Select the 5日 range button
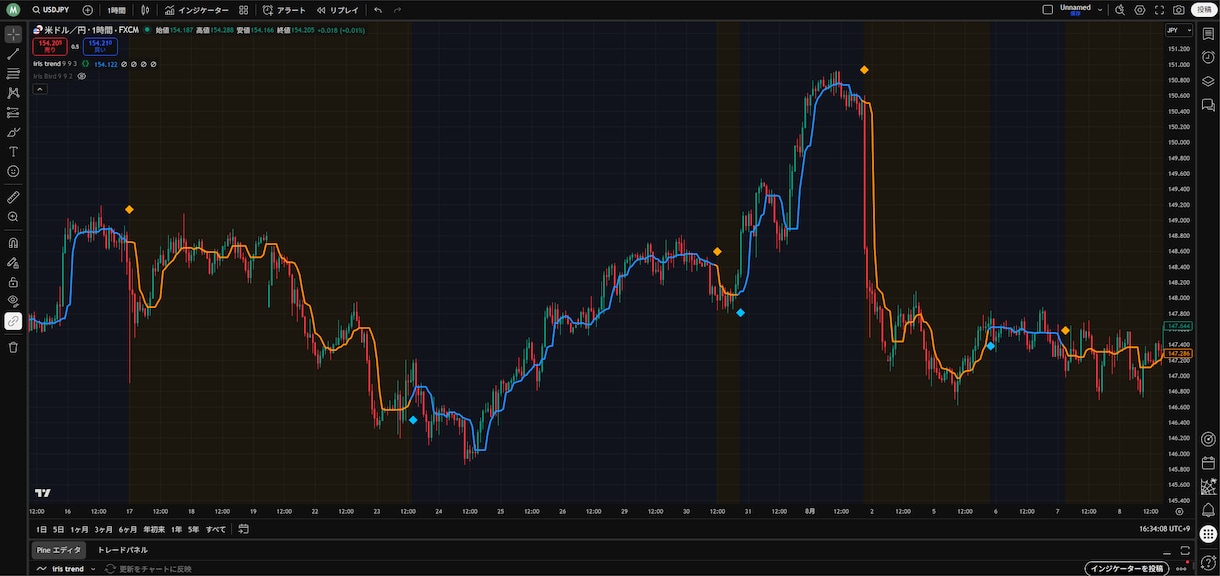 (x=59, y=529)
